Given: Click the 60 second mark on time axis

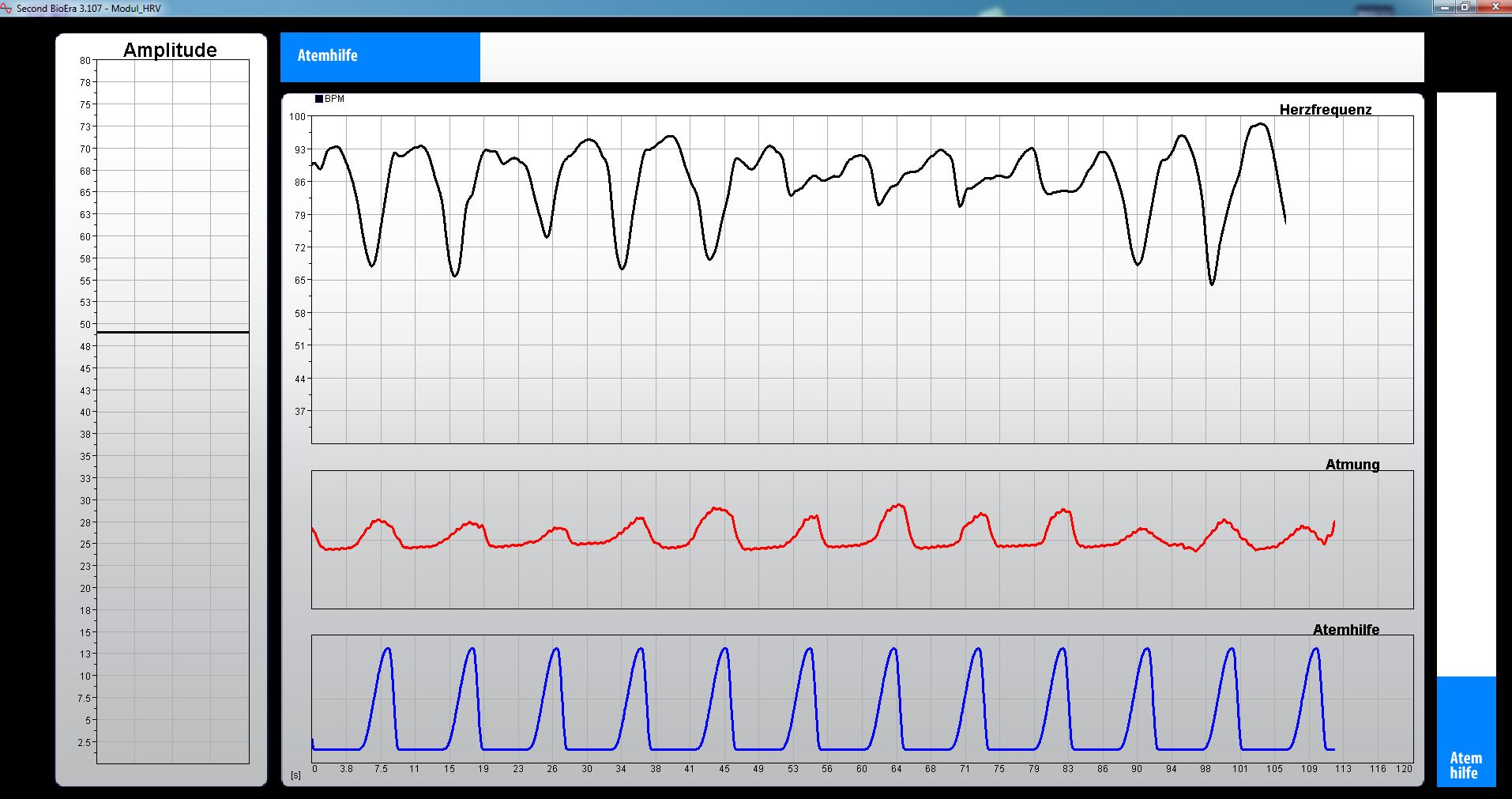Looking at the screenshot, I should coord(861,769).
